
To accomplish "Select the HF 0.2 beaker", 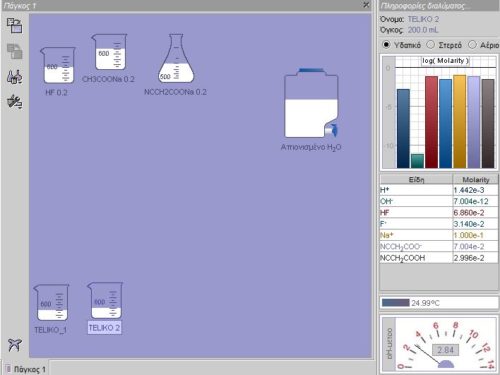I will [58, 65].
